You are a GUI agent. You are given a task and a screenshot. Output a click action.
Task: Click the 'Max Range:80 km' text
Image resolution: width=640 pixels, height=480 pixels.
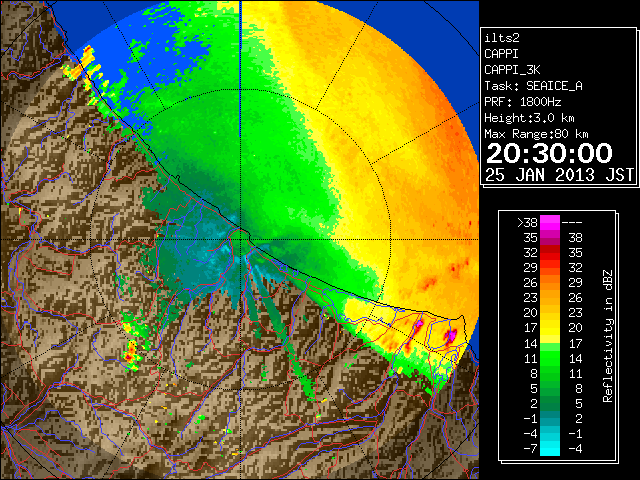[x=536, y=134]
